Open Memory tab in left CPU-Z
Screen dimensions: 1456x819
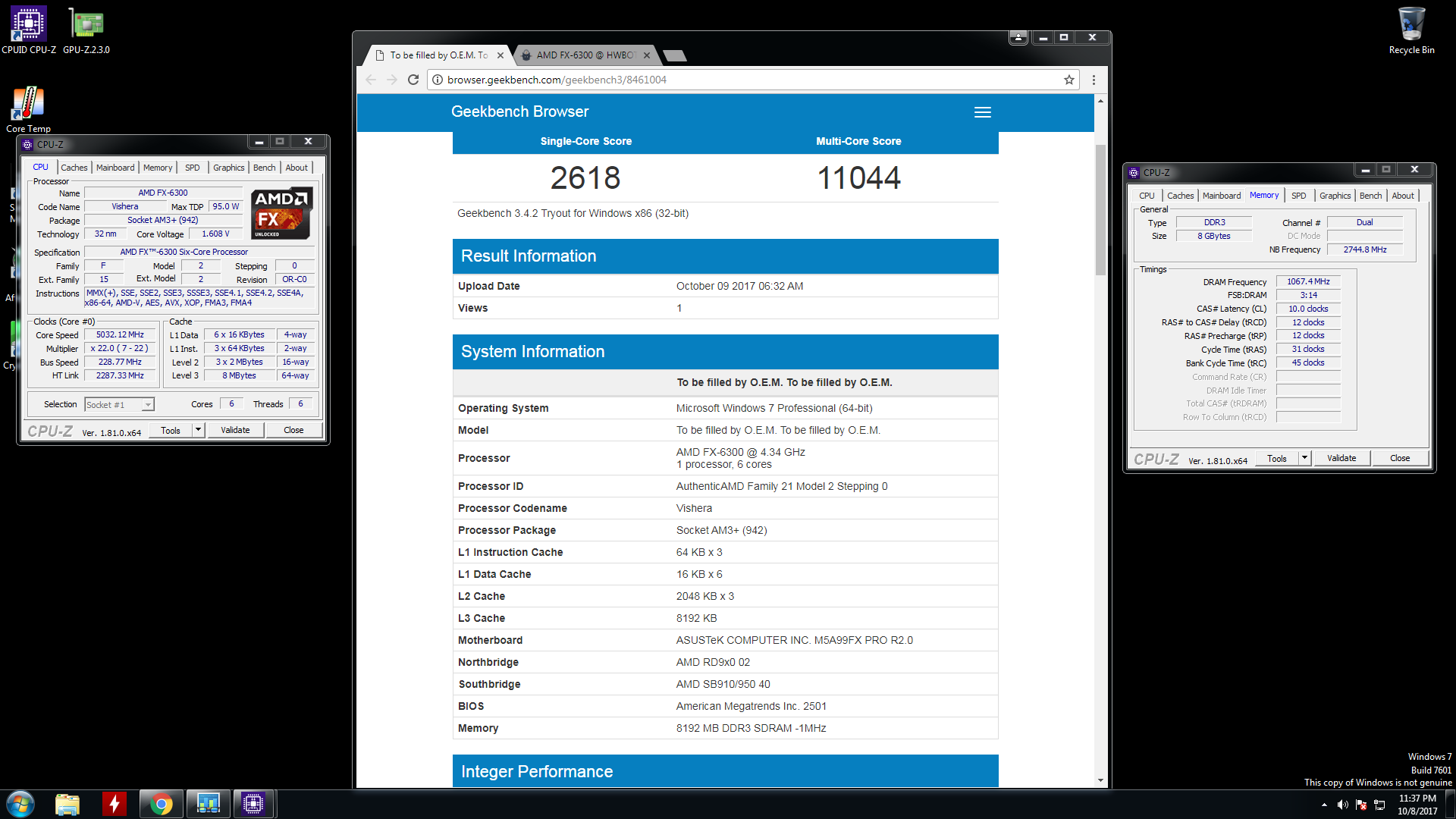click(x=158, y=168)
